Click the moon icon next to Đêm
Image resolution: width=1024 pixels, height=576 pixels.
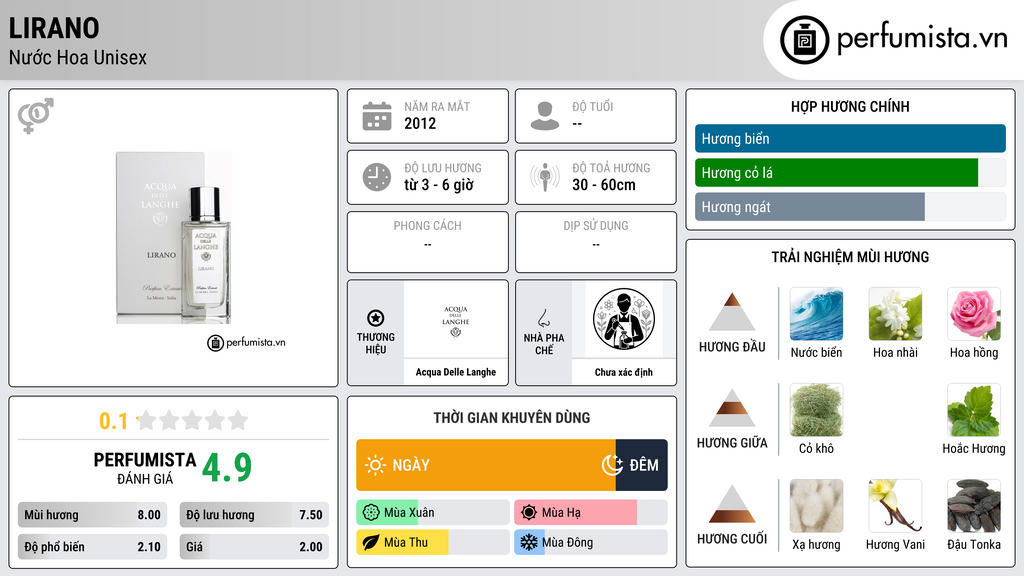[x=612, y=465]
